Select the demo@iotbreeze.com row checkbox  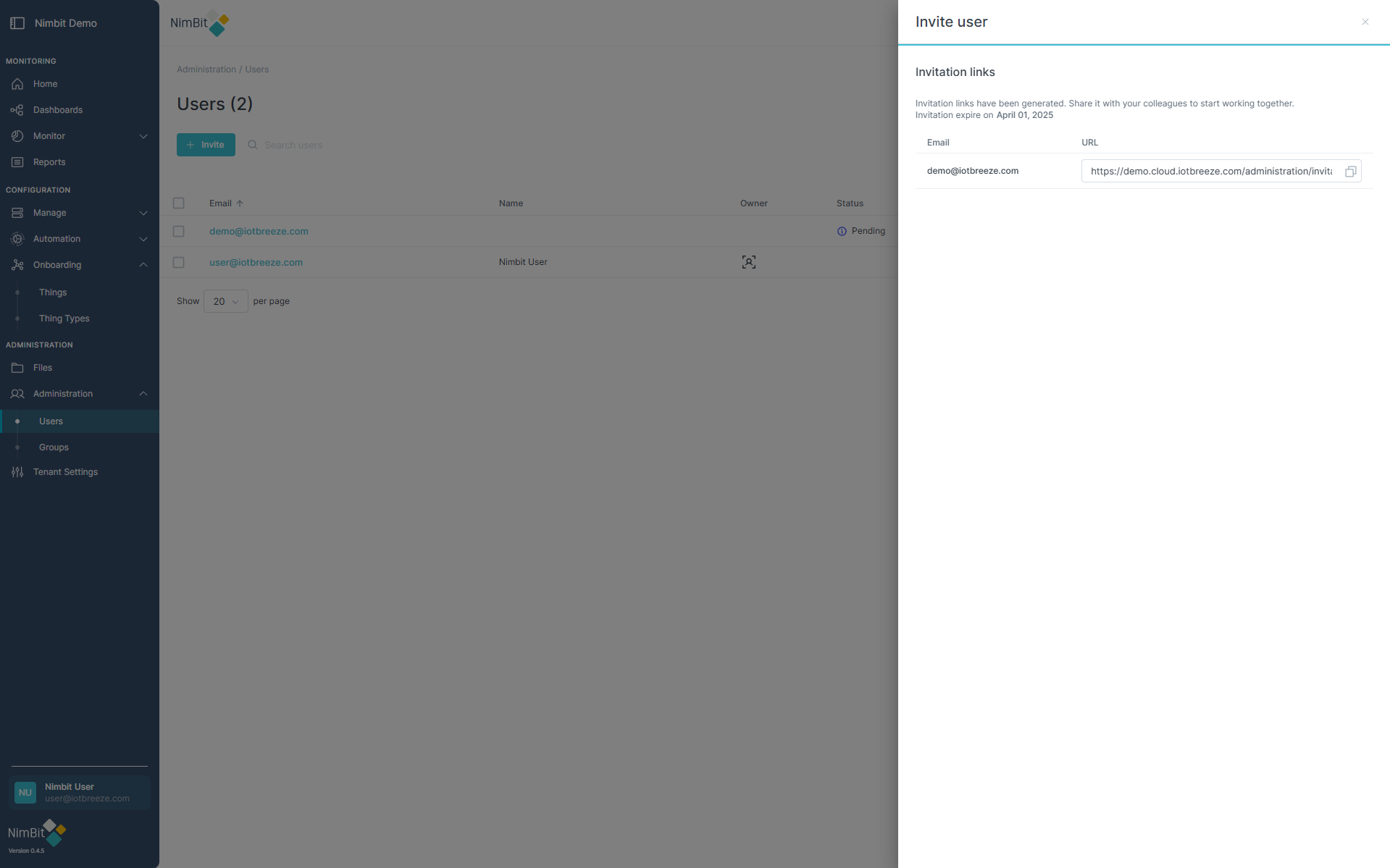(x=178, y=232)
